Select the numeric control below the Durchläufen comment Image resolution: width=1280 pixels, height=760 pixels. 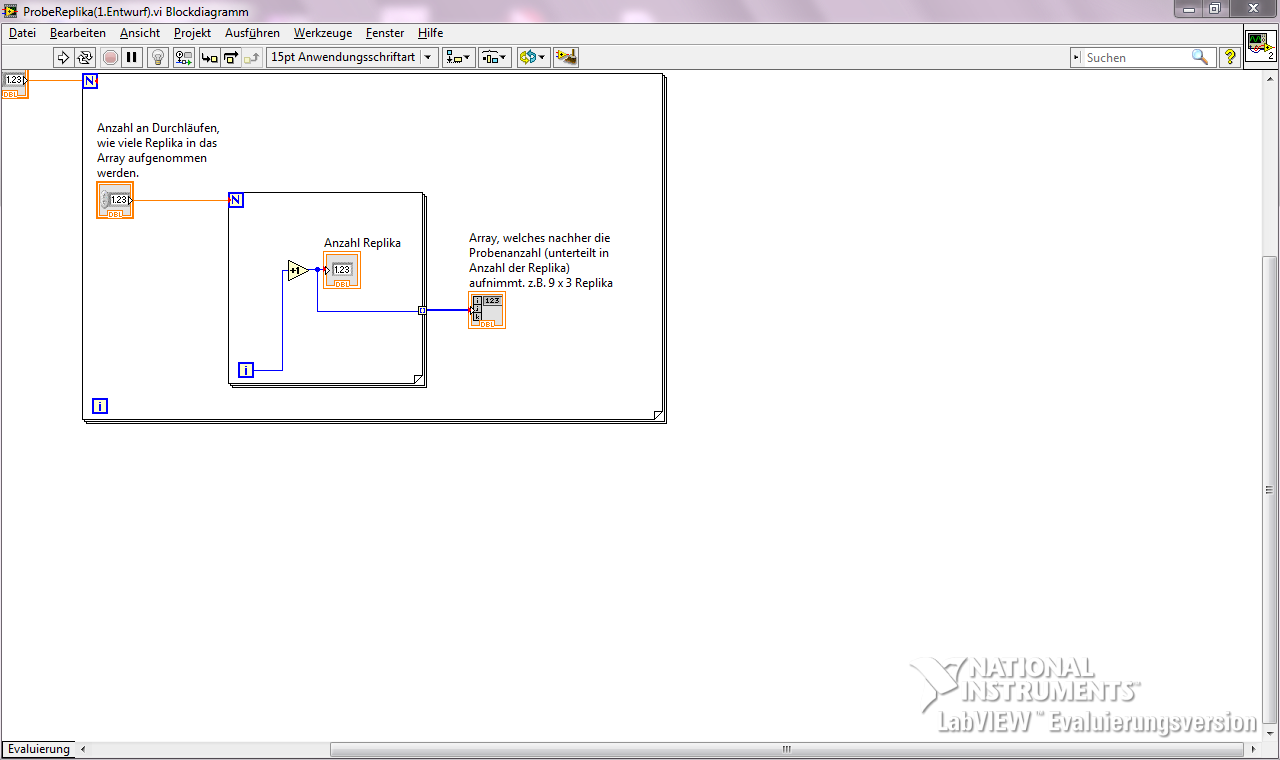(115, 200)
